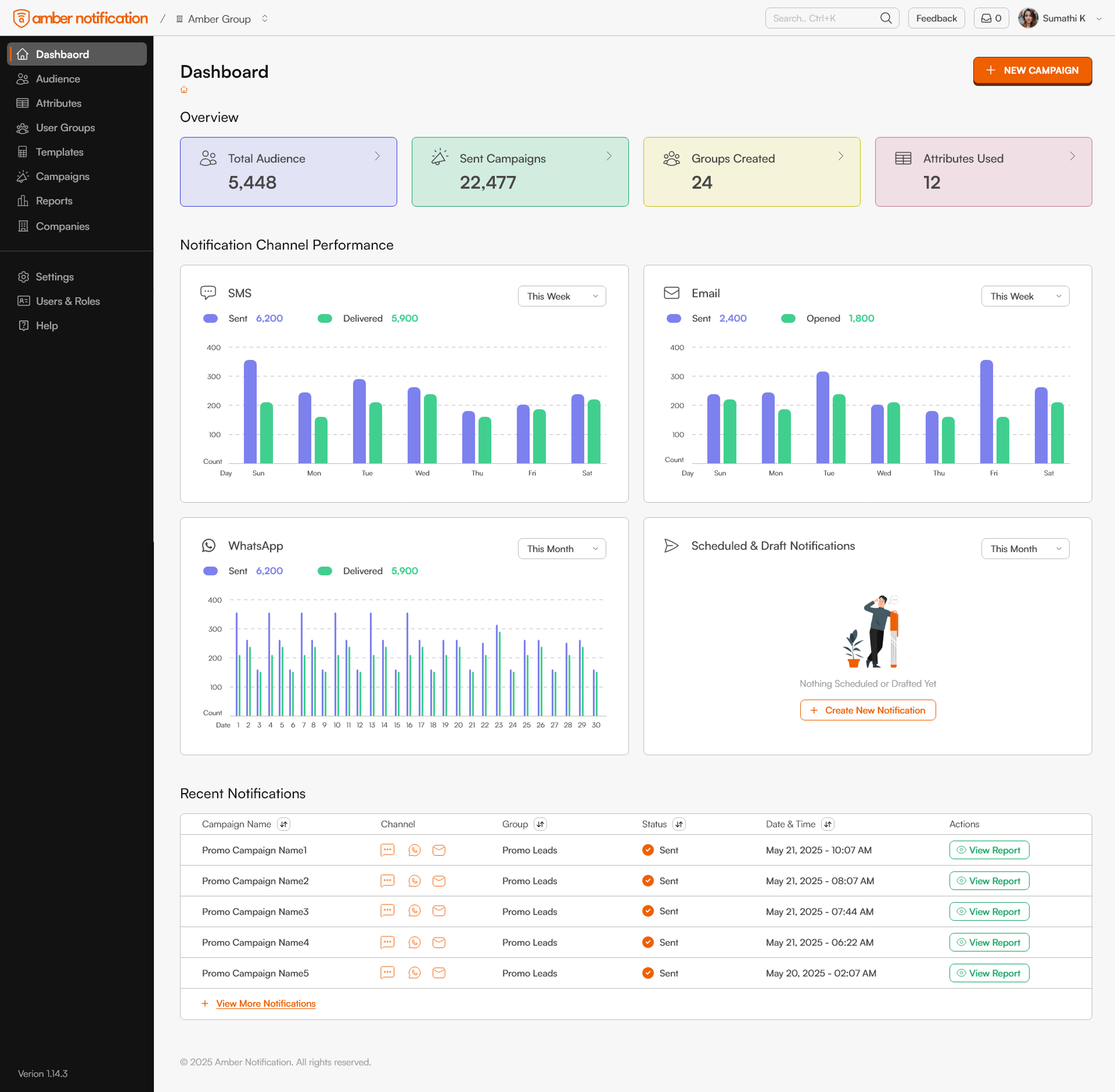Open Scheduled & Draft This Month dropdown
The image size is (1115, 1092).
pyautogui.click(x=1025, y=549)
